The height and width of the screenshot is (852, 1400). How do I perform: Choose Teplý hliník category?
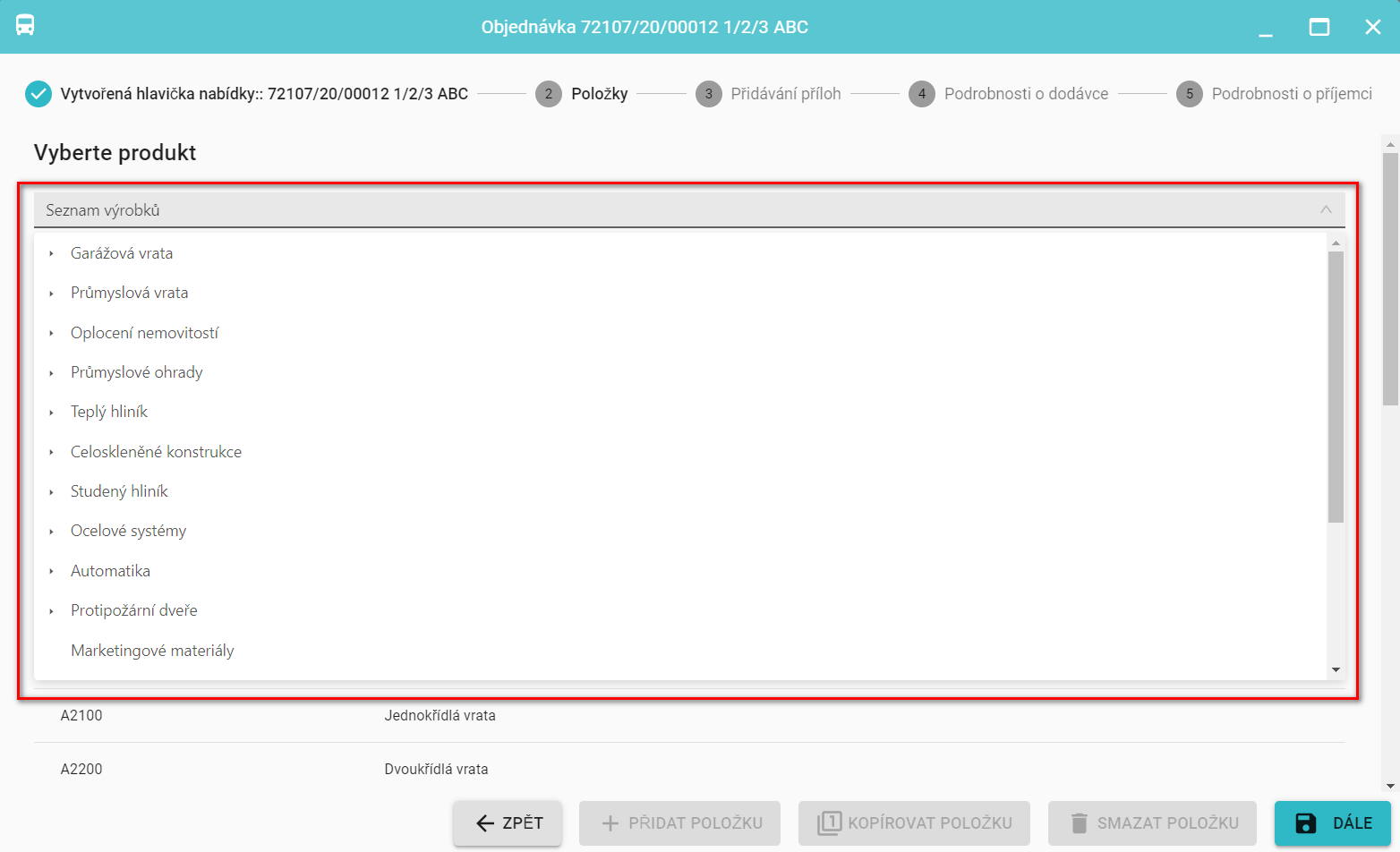(109, 412)
